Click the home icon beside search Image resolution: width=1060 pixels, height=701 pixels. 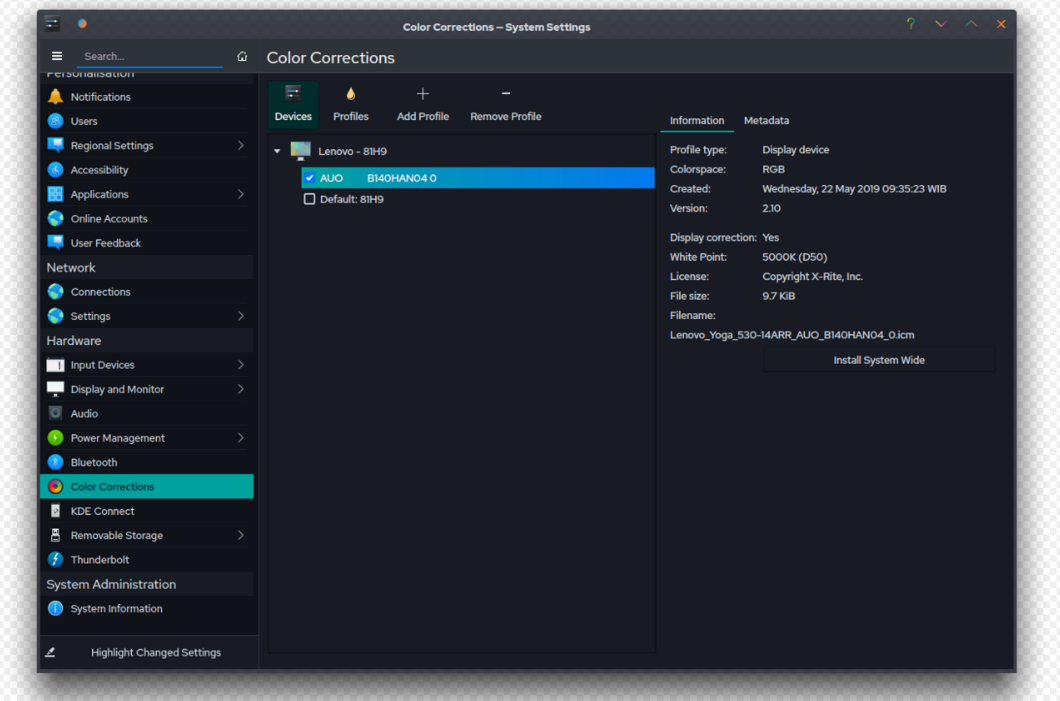tap(242, 57)
